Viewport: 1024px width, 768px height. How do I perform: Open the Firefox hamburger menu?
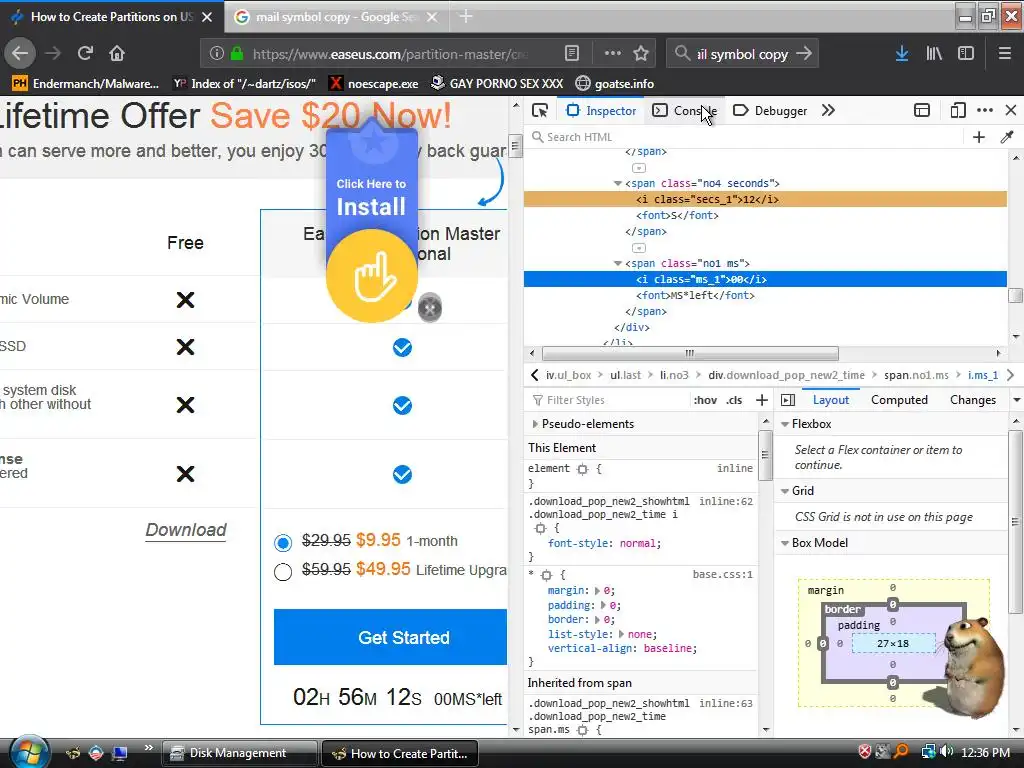[x=1005, y=54]
